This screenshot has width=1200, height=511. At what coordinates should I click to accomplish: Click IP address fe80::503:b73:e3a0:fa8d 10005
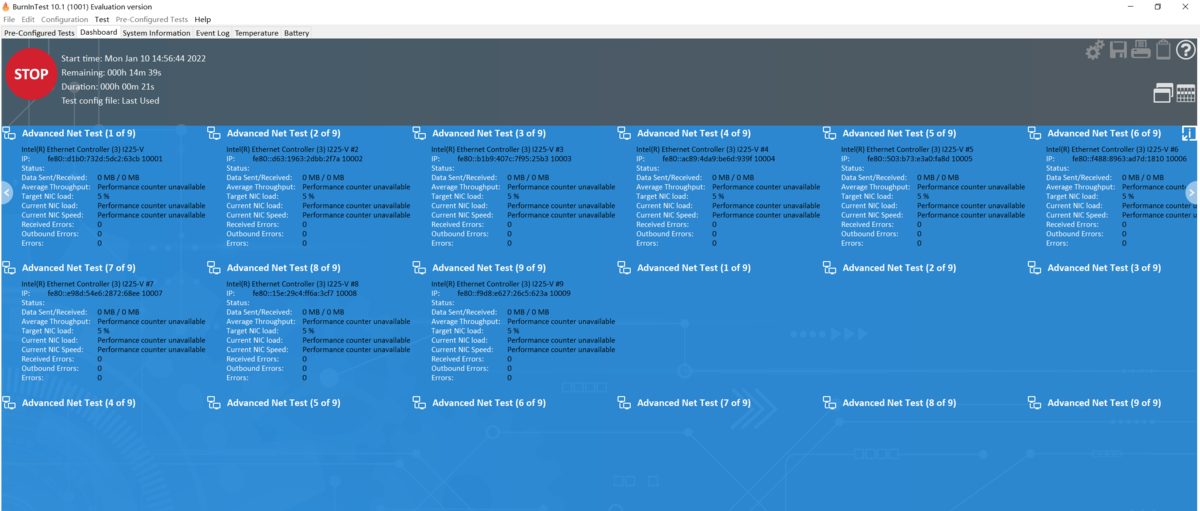point(920,158)
